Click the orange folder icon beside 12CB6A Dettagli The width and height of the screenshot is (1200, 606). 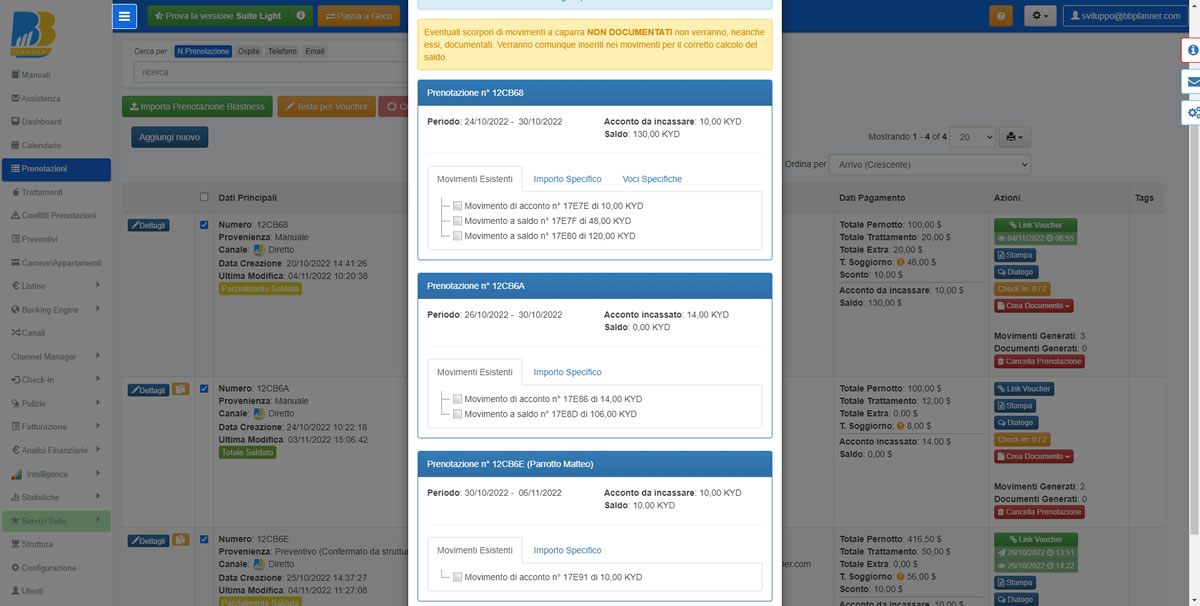[181, 389]
